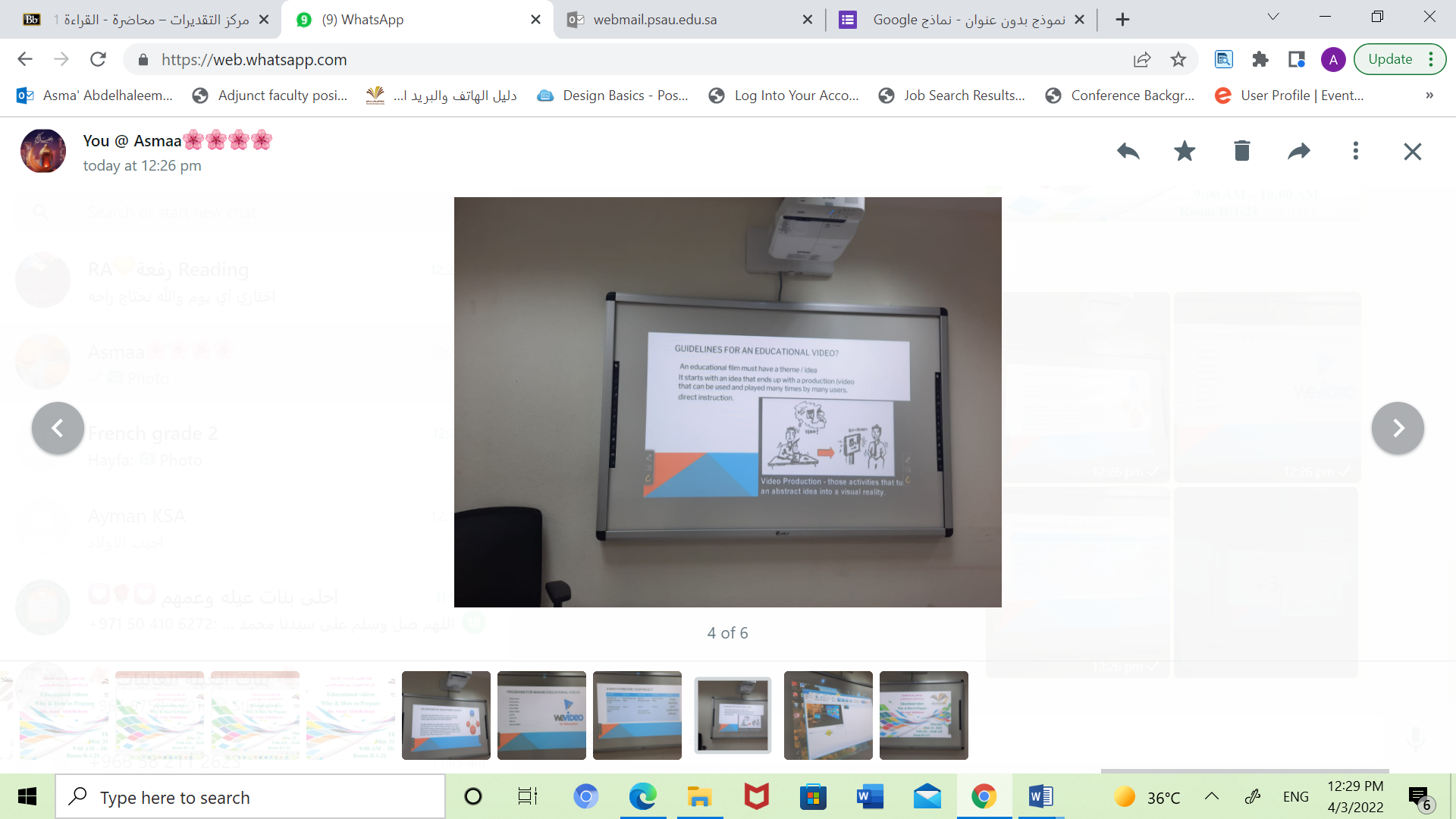The height and width of the screenshot is (819, 1456).
Task: Select the WeVideo slide thumbnail
Action: 541,715
